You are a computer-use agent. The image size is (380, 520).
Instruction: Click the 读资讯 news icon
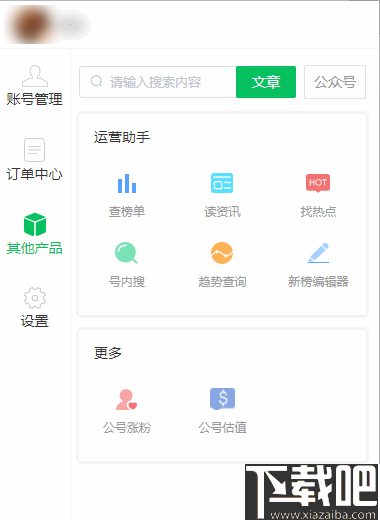coord(222,183)
